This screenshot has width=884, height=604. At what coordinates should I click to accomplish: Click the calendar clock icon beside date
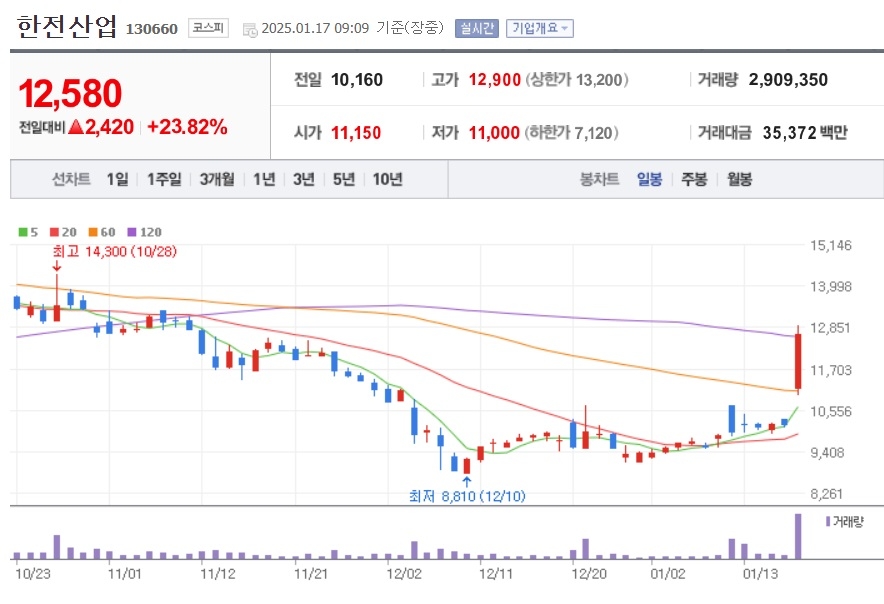click(x=250, y=29)
